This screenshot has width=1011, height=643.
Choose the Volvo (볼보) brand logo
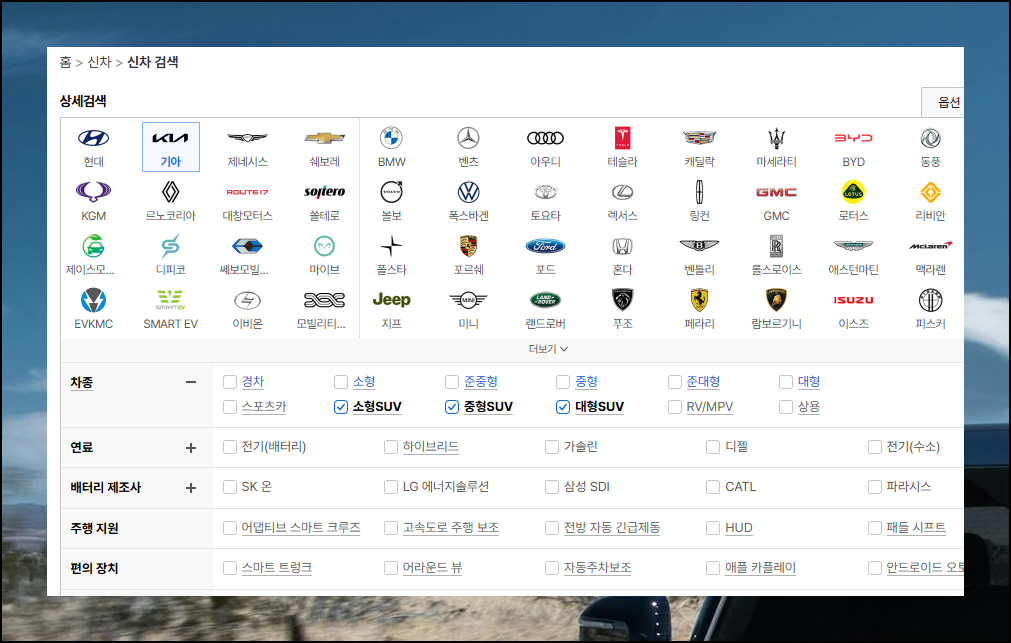click(x=391, y=192)
